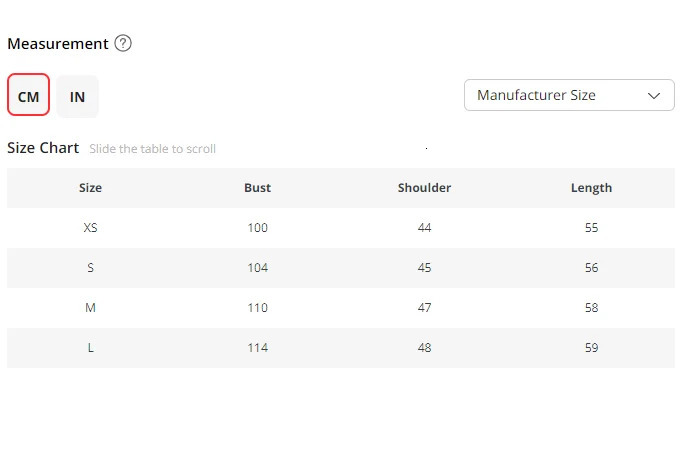
Task: Click the 'Slide the table to scroll' hint
Action: click(x=152, y=149)
